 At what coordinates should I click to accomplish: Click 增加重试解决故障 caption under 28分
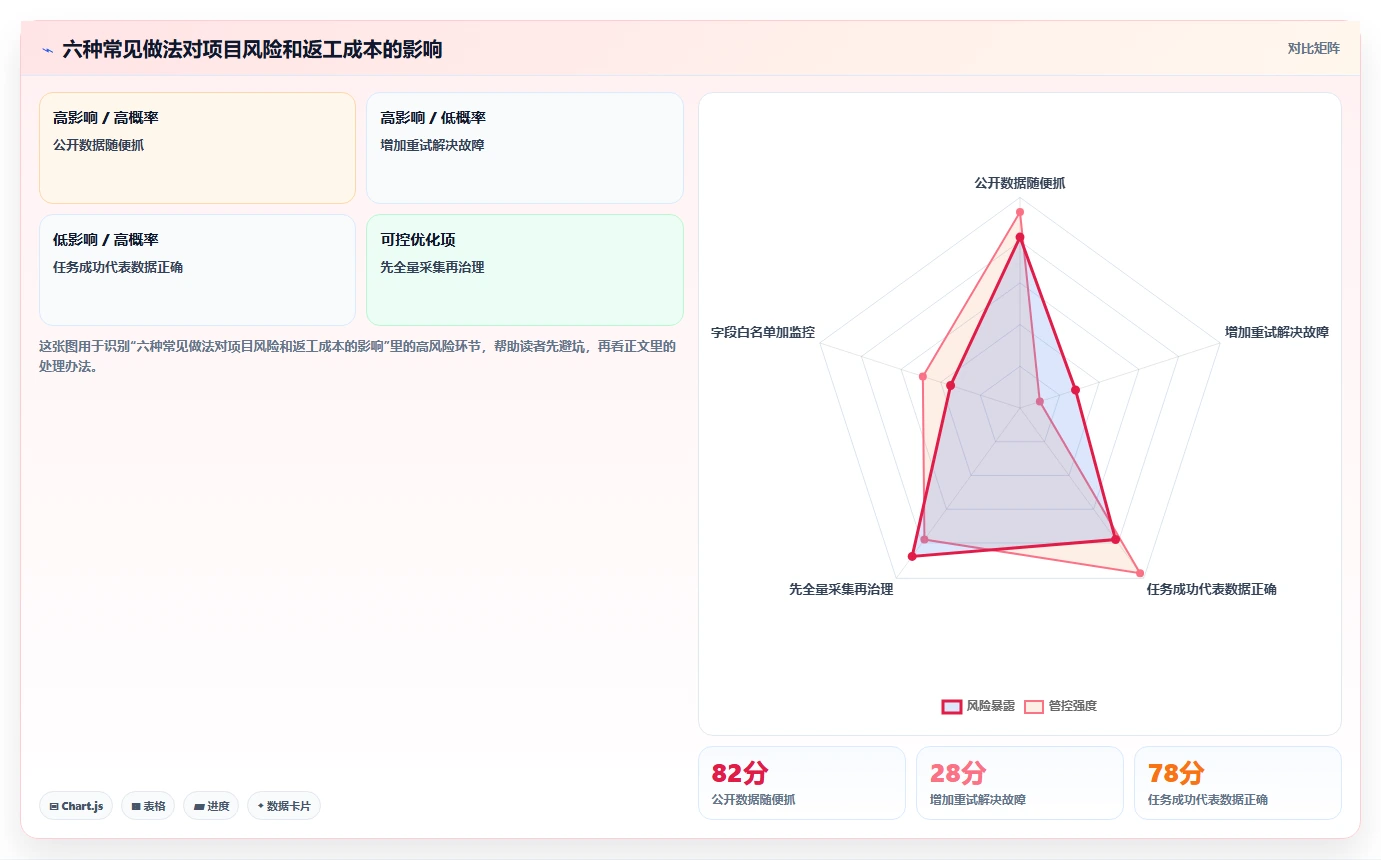(978, 800)
